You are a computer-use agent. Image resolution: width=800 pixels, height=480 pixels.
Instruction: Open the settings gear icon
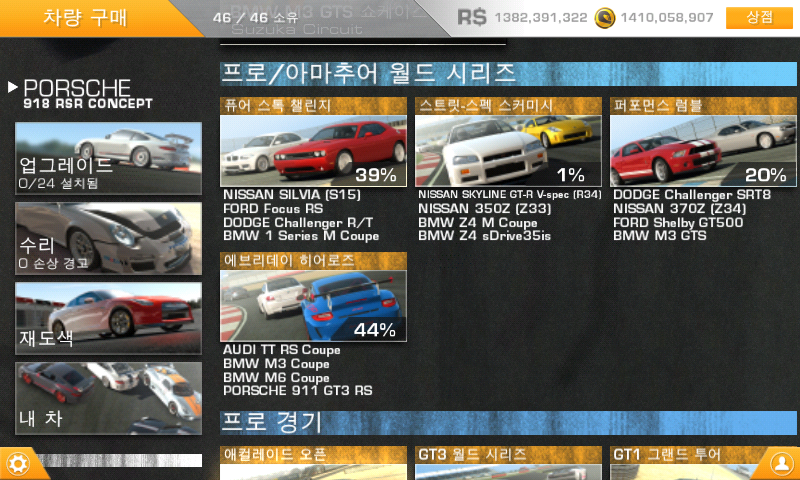click(18, 464)
